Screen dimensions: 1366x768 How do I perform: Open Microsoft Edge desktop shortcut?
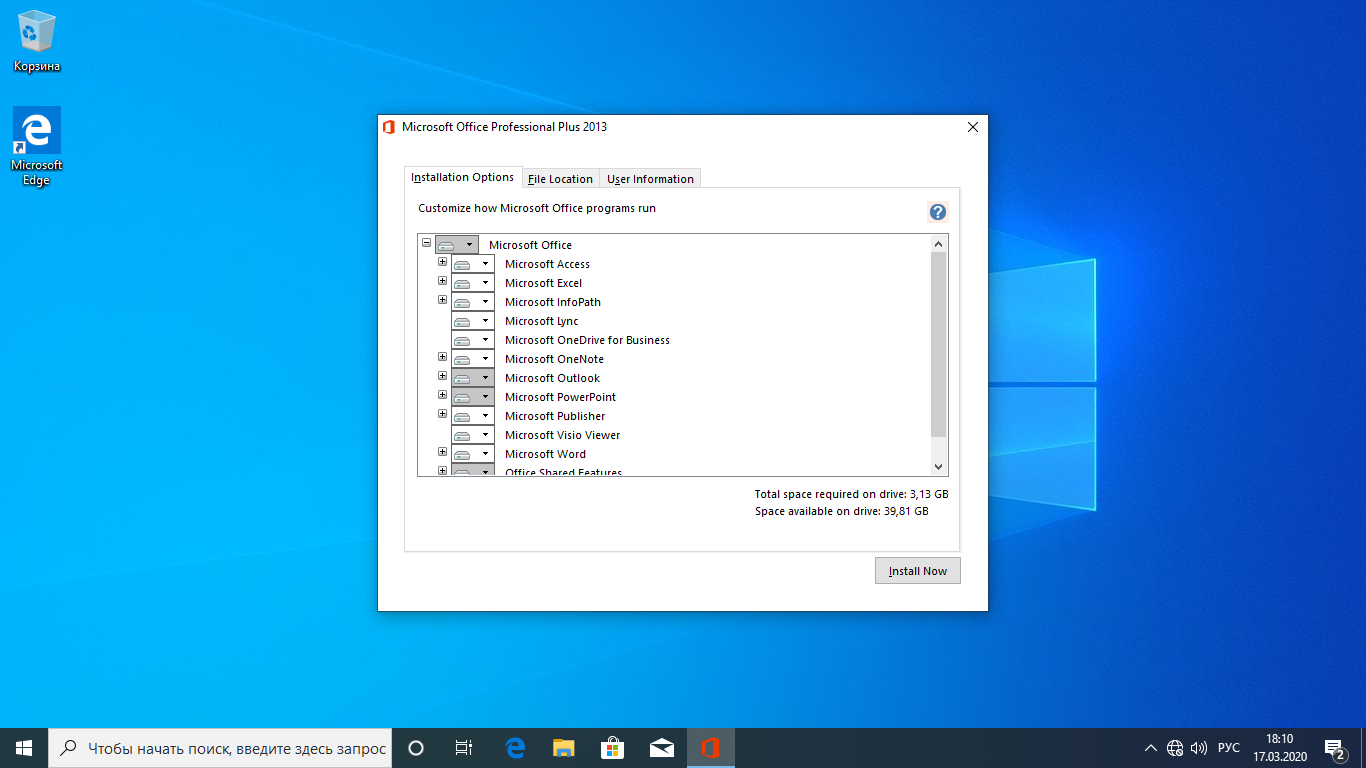pos(37,147)
